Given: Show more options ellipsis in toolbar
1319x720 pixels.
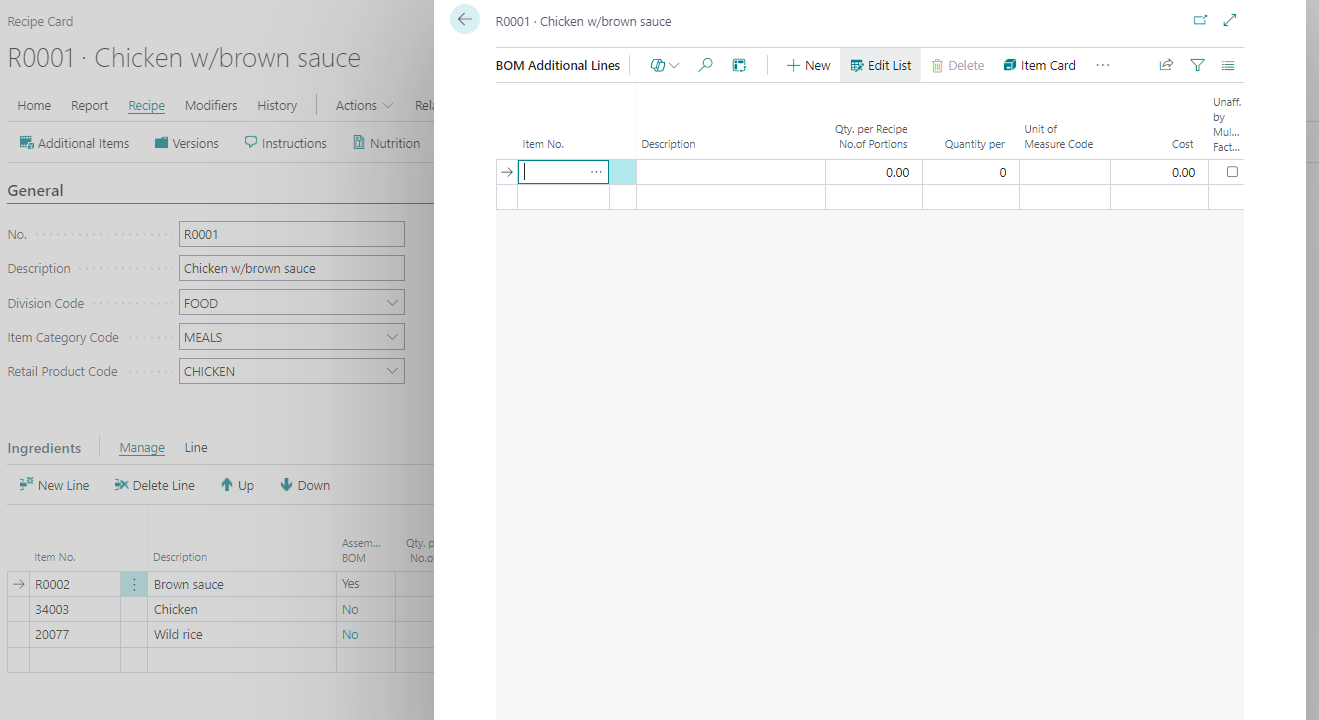Looking at the screenshot, I should [1102, 65].
